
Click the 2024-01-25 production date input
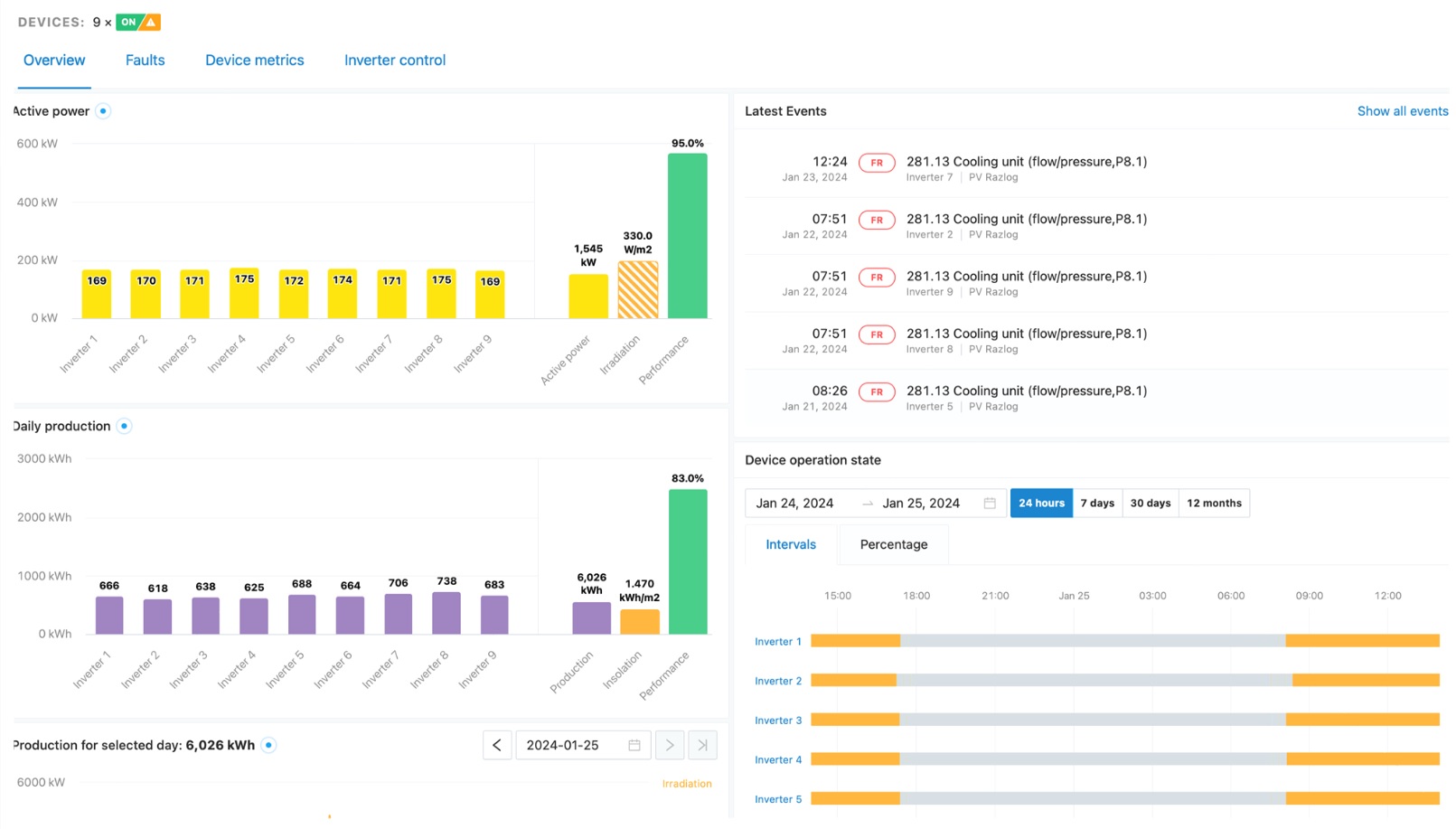click(x=582, y=745)
